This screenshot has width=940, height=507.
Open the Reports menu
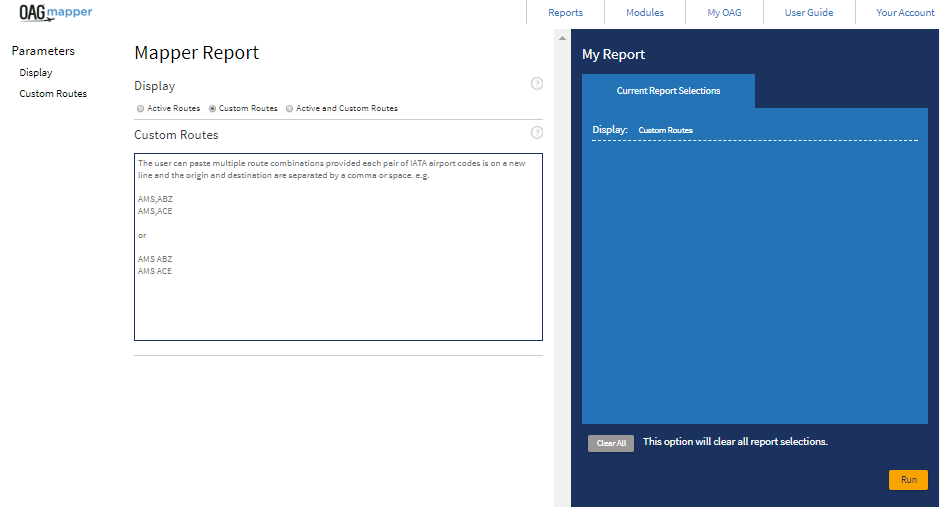click(565, 13)
